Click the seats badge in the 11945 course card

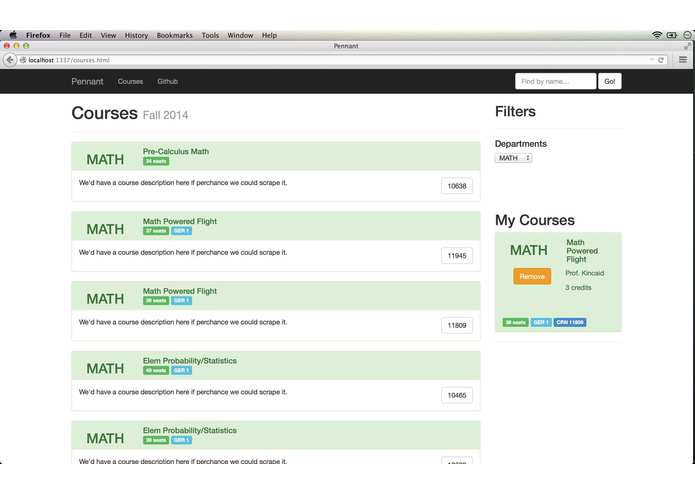156,231
